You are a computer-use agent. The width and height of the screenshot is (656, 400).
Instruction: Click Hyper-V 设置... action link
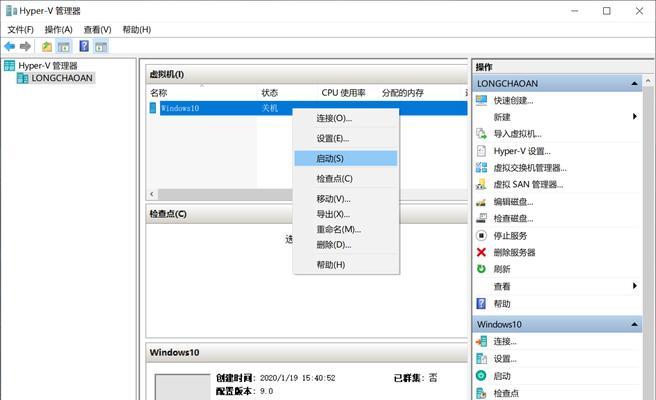pyautogui.click(x=522, y=151)
